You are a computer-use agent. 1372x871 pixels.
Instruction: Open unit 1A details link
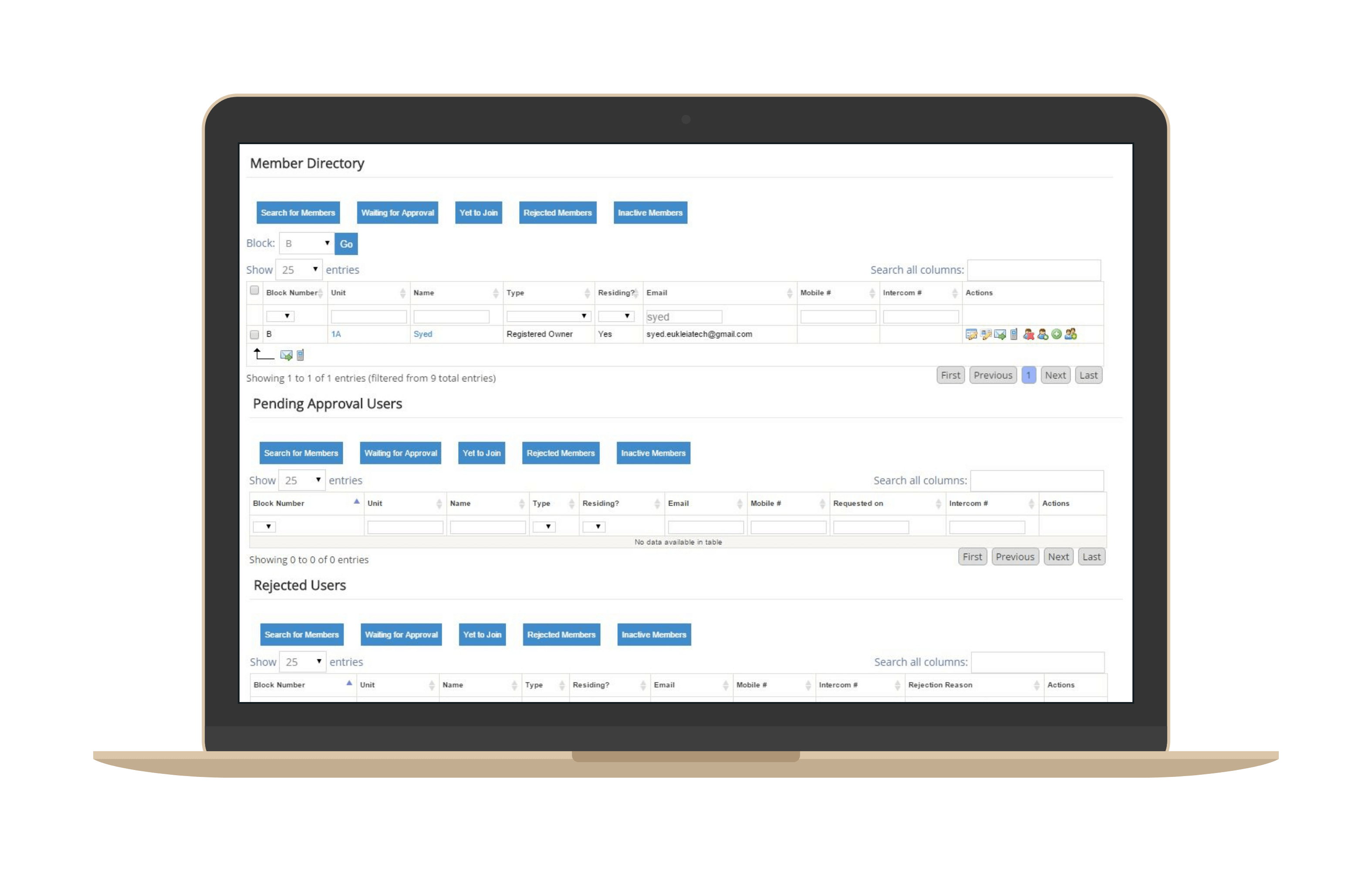pyautogui.click(x=335, y=334)
